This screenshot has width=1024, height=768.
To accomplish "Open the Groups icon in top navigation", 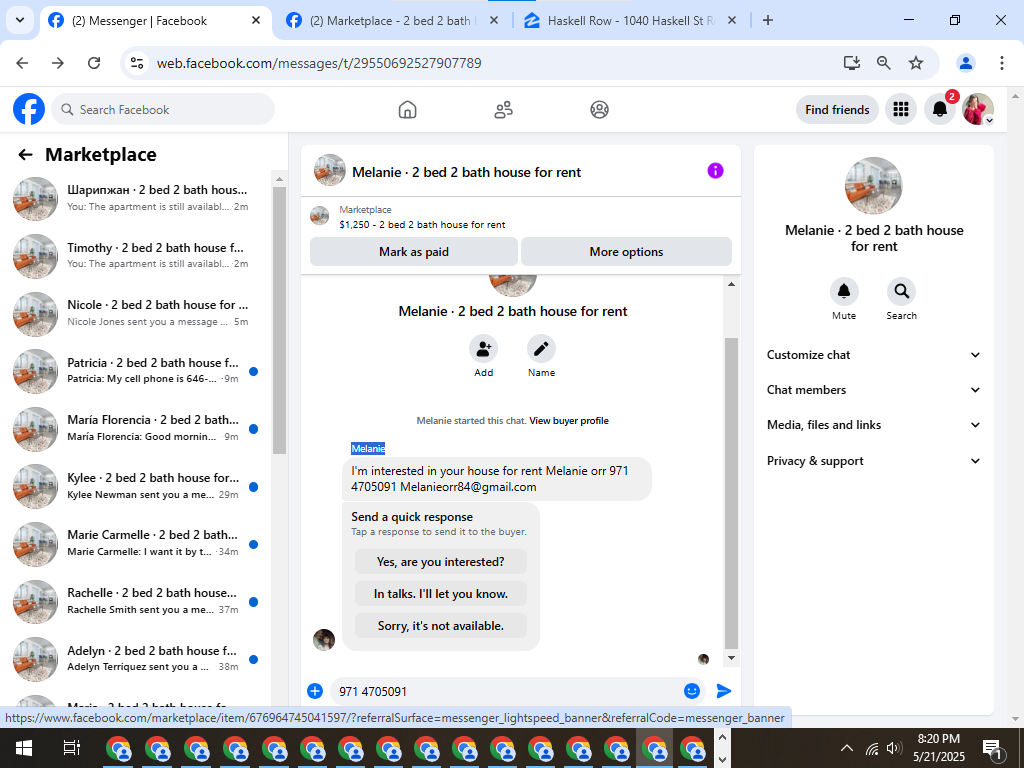I will point(600,110).
